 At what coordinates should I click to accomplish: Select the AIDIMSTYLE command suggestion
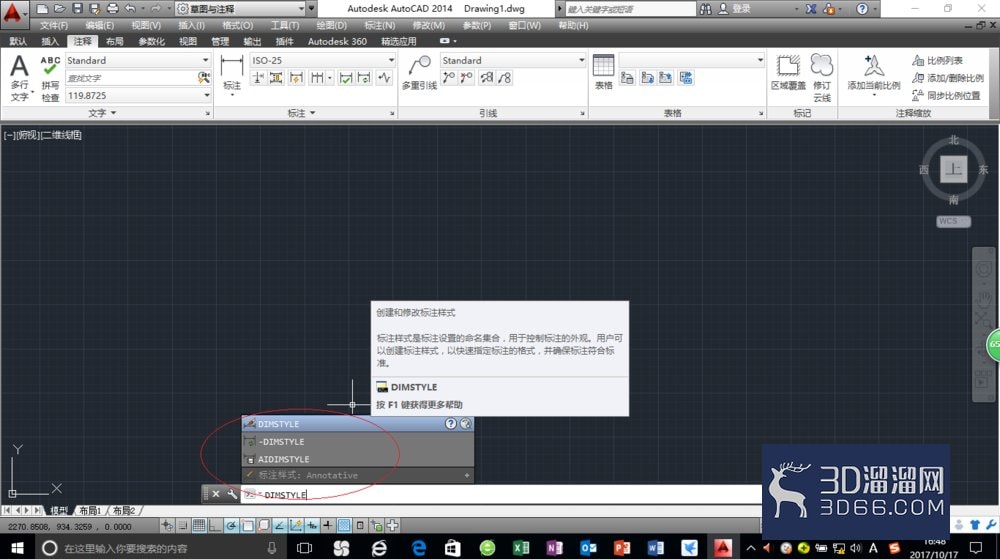click(x=357, y=459)
